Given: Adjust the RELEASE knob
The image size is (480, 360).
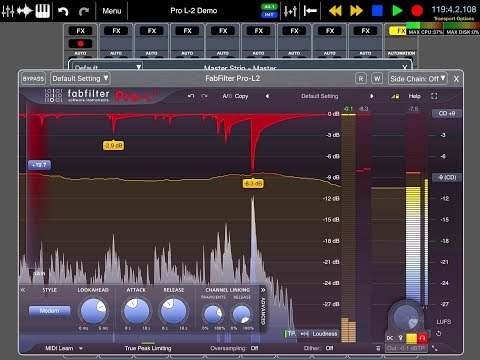Looking at the screenshot, I should coord(173,311).
